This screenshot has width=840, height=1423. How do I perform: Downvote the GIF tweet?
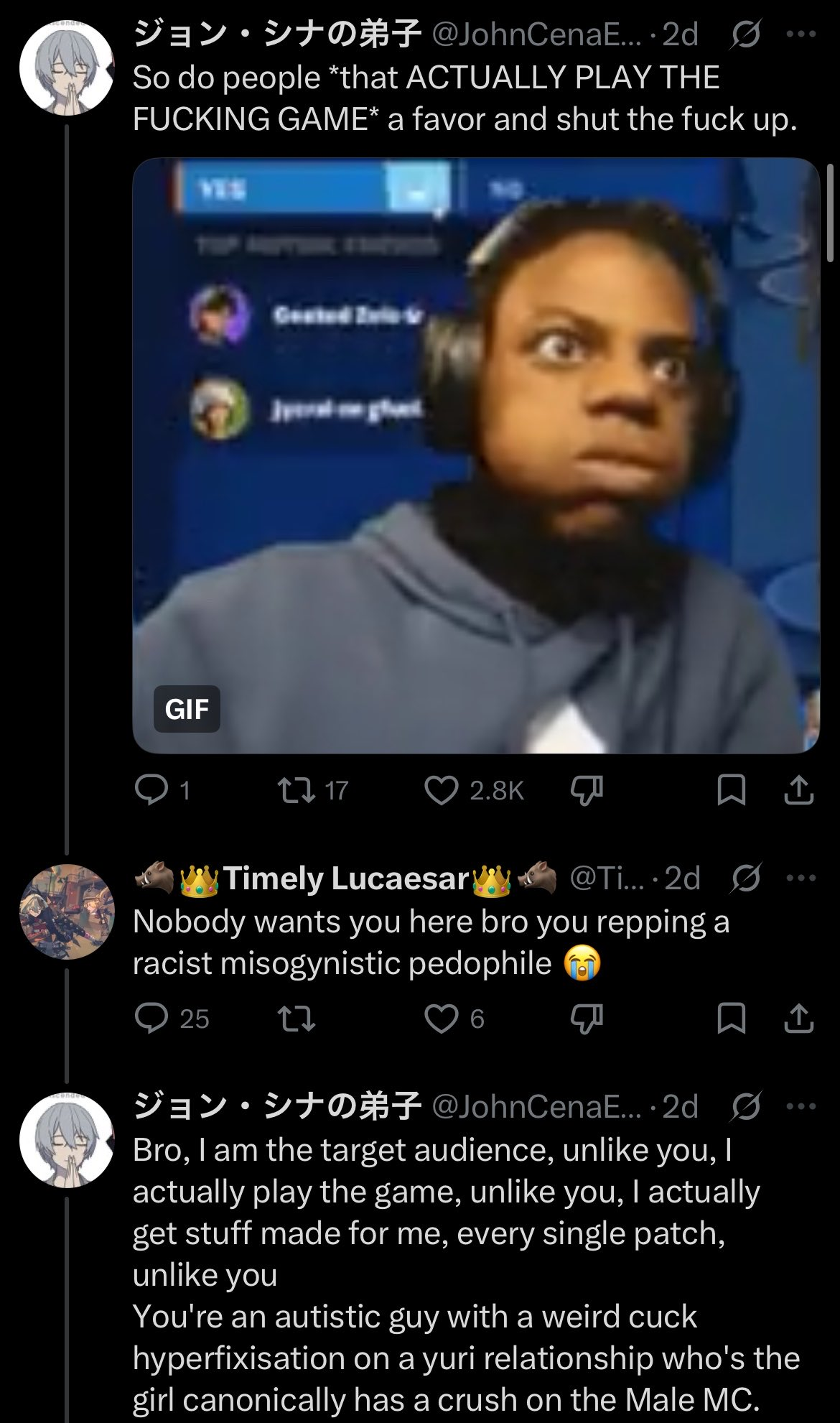pyautogui.click(x=587, y=791)
